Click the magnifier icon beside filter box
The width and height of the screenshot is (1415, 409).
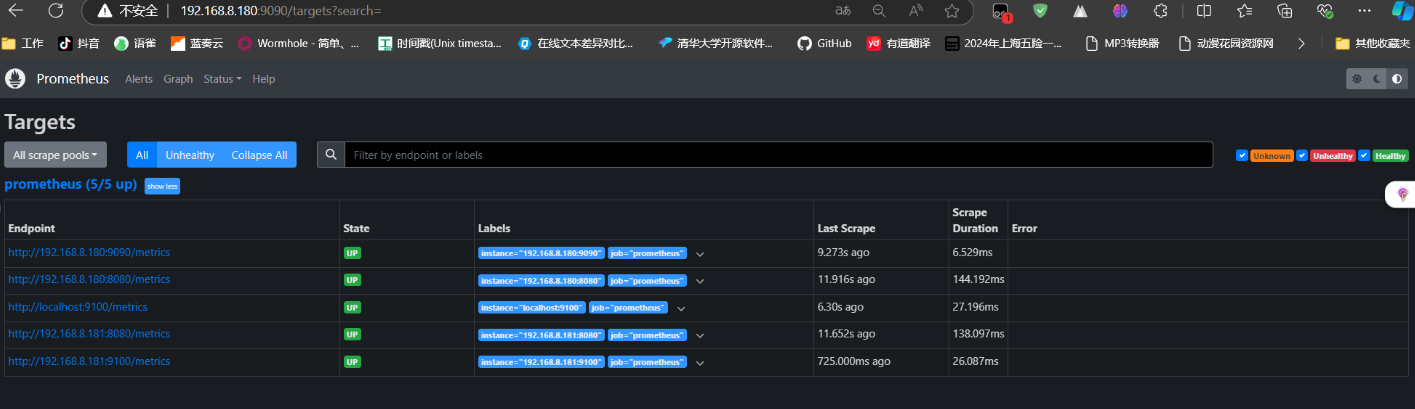tap(331, 155)
